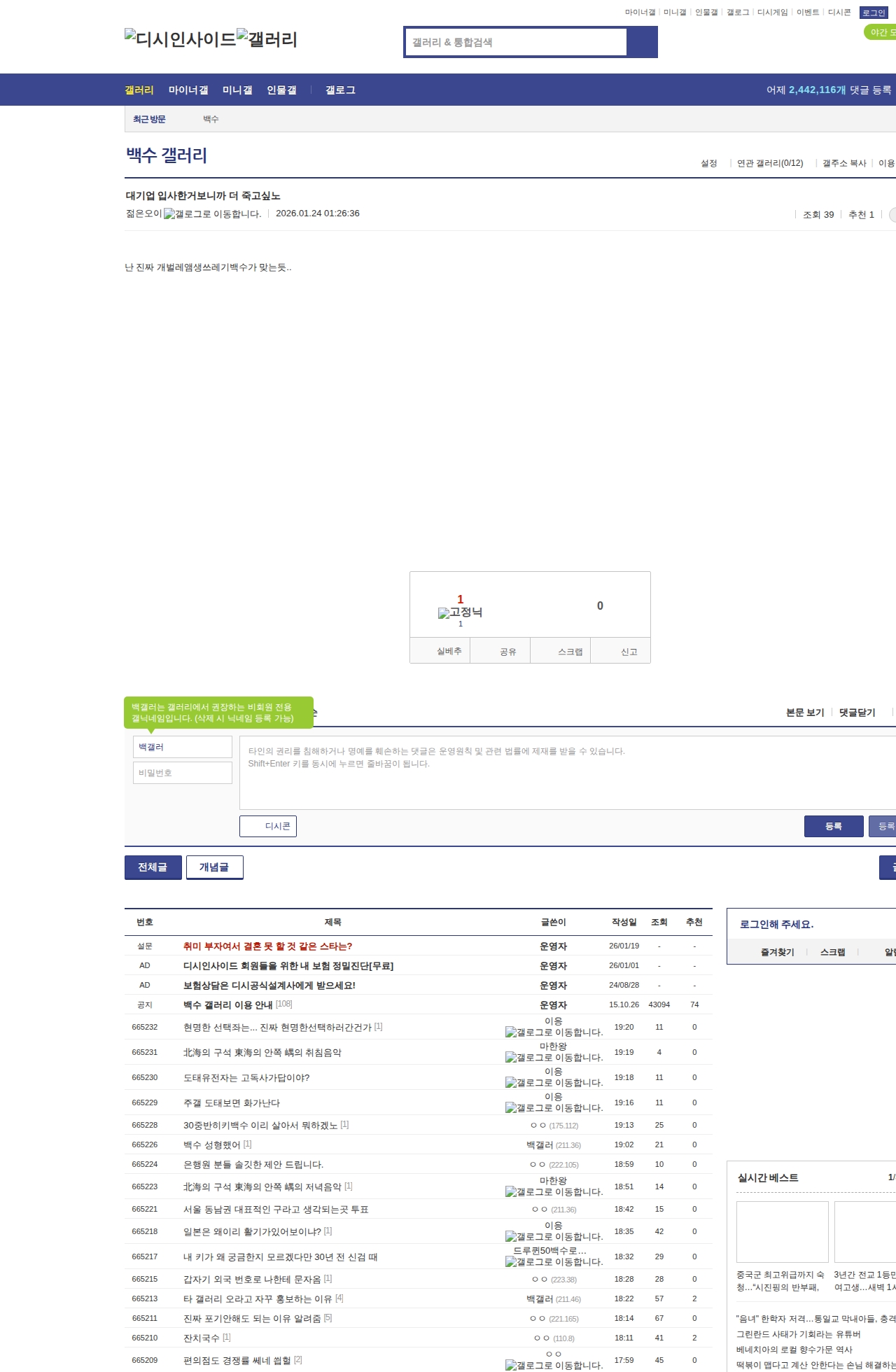Click 로그인해 주세요. in the sidebar
The height and width of the screenshot is (1372, 896).
pyautogui.click(x=777, y=925)
